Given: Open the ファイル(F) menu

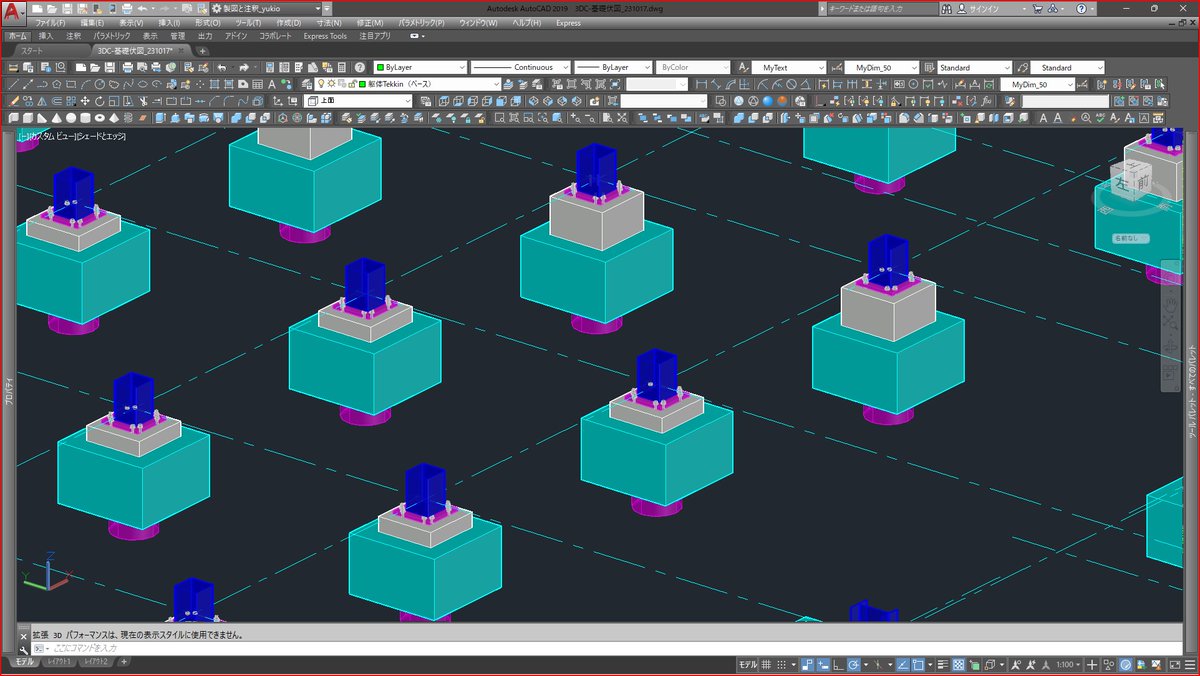Looking at the screenshot, I should pos(50,22).
